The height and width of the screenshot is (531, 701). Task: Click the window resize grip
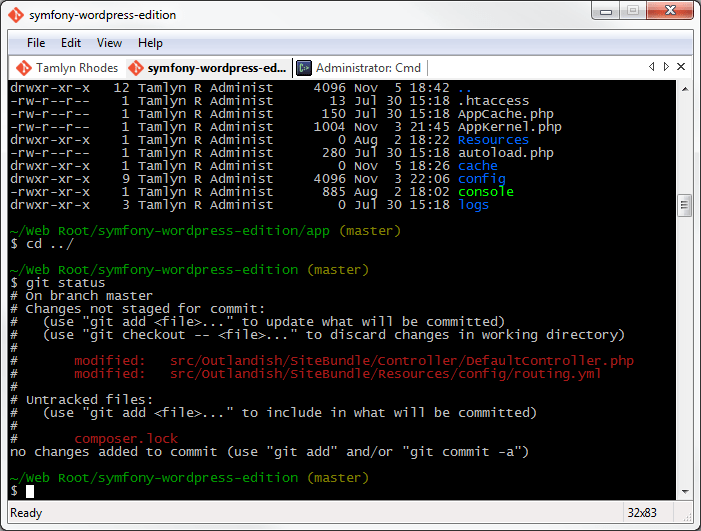click(687, 517)
